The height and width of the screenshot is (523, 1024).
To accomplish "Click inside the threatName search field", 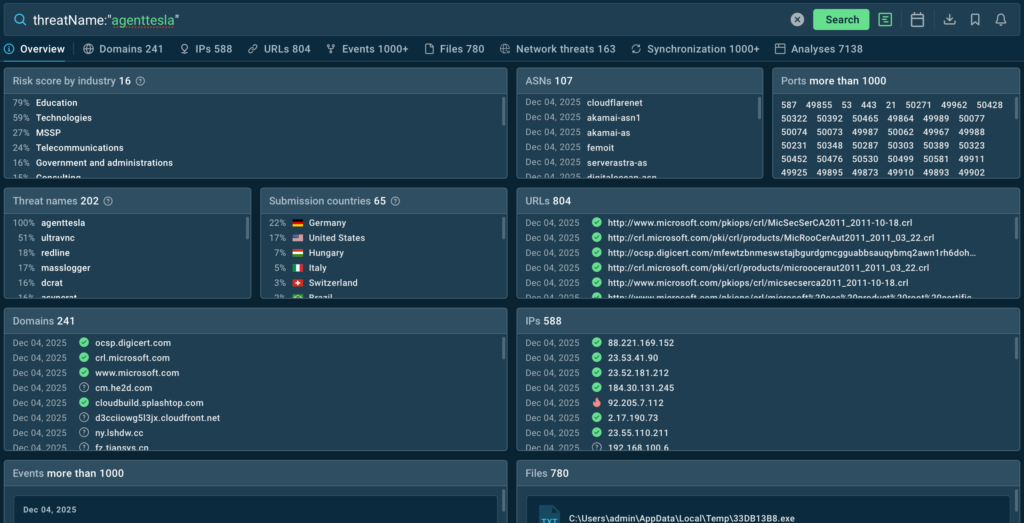I will tap(400, 19).
